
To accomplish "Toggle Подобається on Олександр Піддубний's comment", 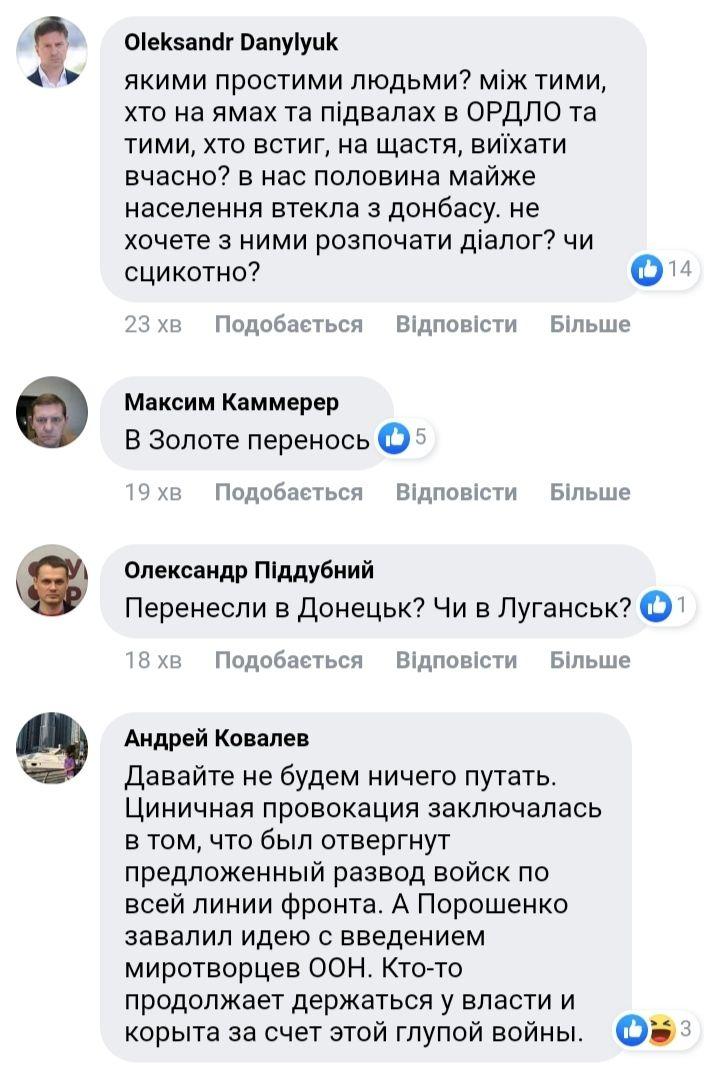I will coord(288,660).
